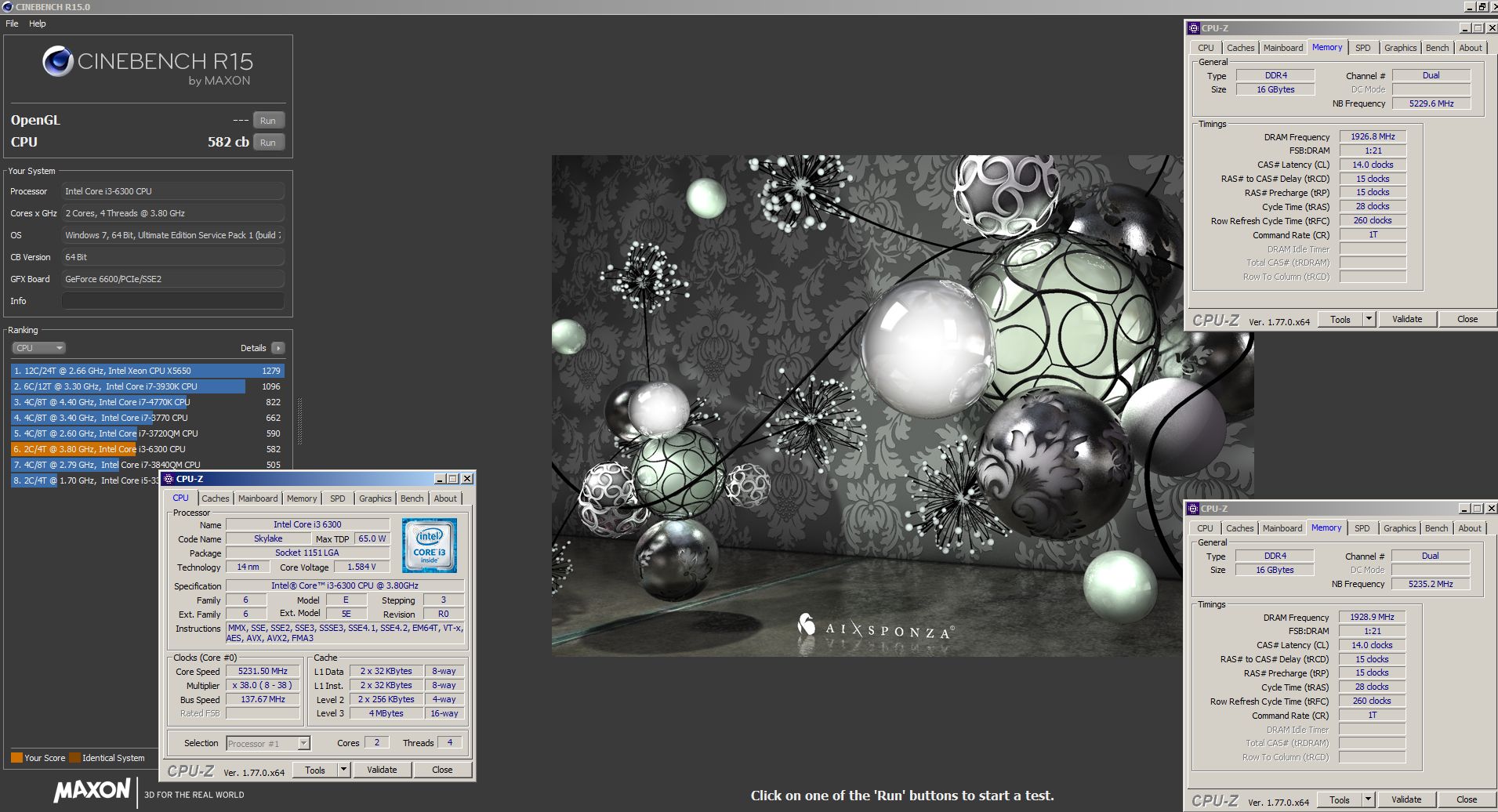
Task: Switch to Graphics tab in top-right CPU-Z
Action: click(1401, 48)
